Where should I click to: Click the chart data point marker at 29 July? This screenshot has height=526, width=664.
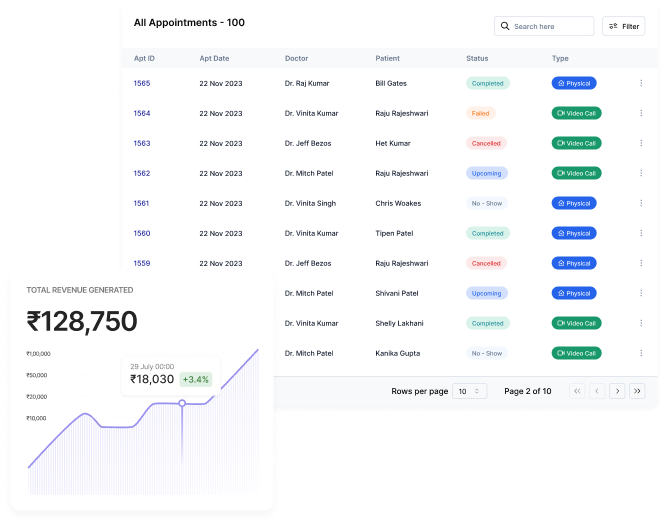(182, 403)
